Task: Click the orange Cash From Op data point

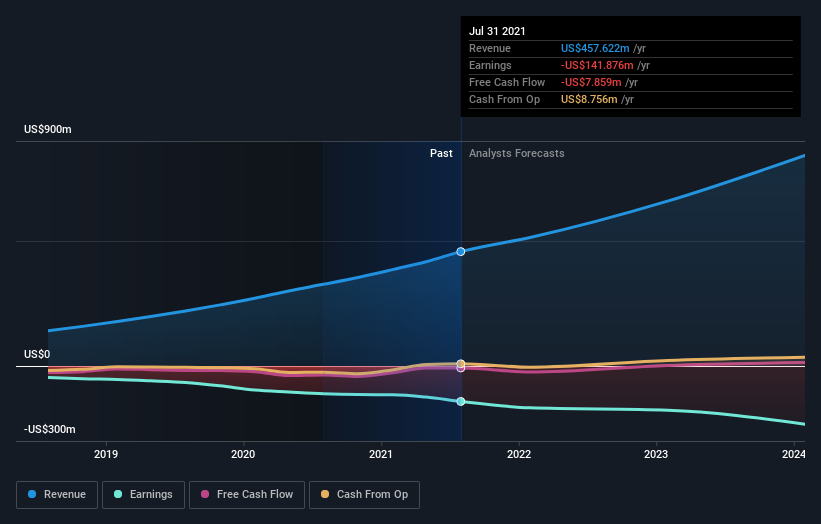Action: click(x=461, y=363)
